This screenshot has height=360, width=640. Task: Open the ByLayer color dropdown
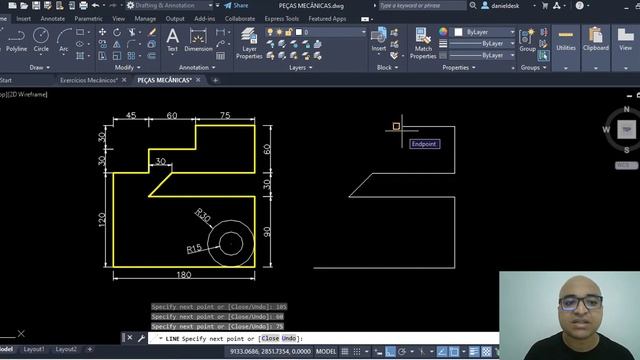point(512,32)
